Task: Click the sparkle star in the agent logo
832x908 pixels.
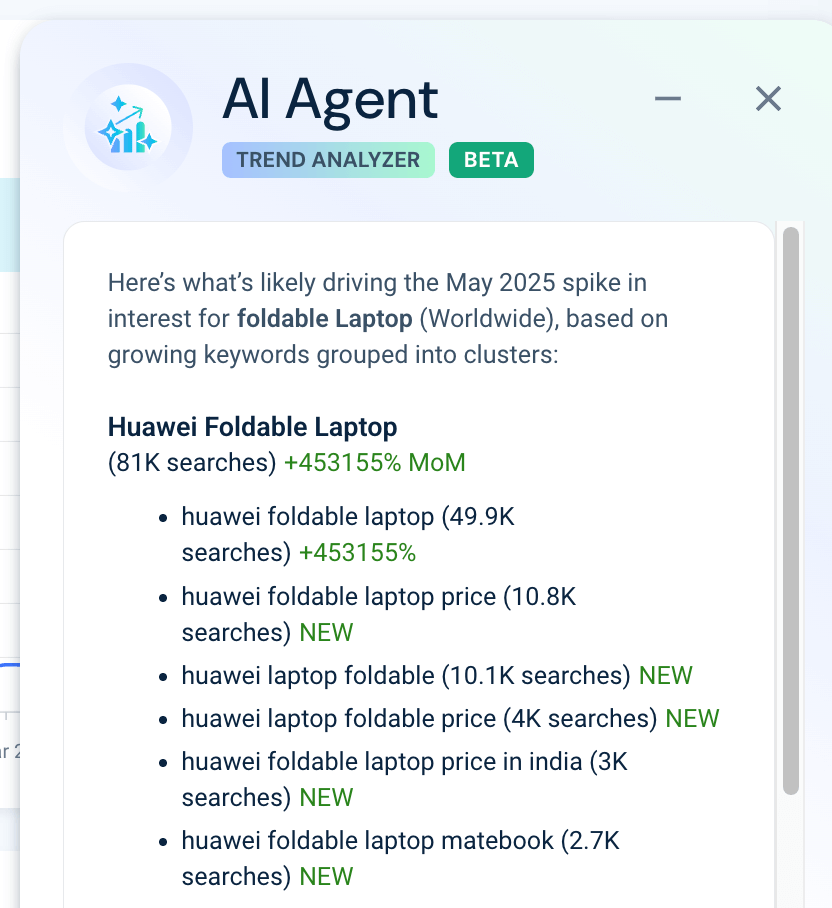Action: point(118,103)
